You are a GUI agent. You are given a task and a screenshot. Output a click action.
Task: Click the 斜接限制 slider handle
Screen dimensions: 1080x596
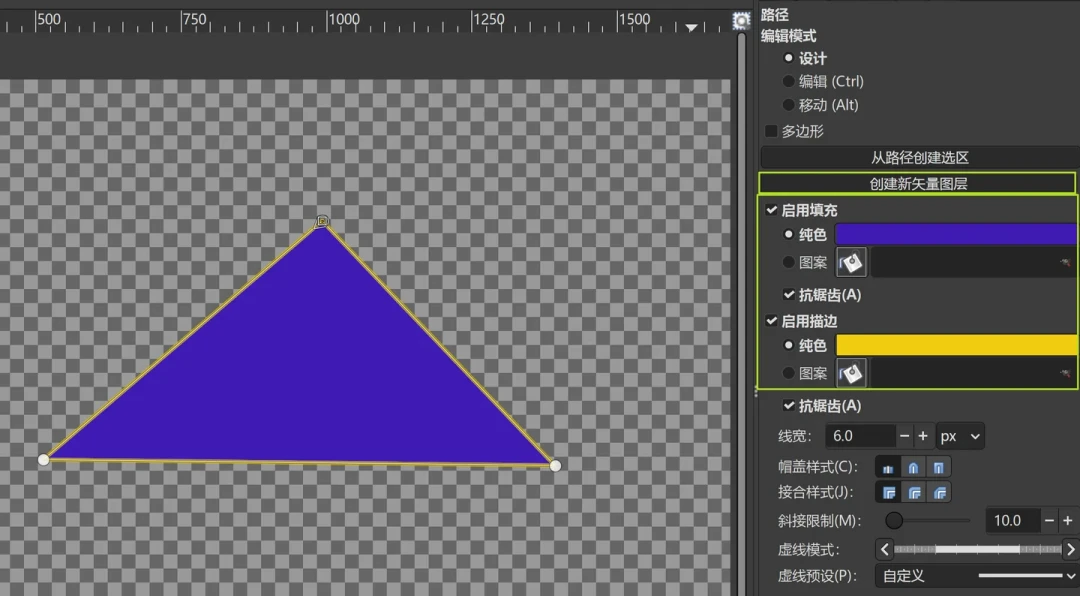(x=894, y=521)
